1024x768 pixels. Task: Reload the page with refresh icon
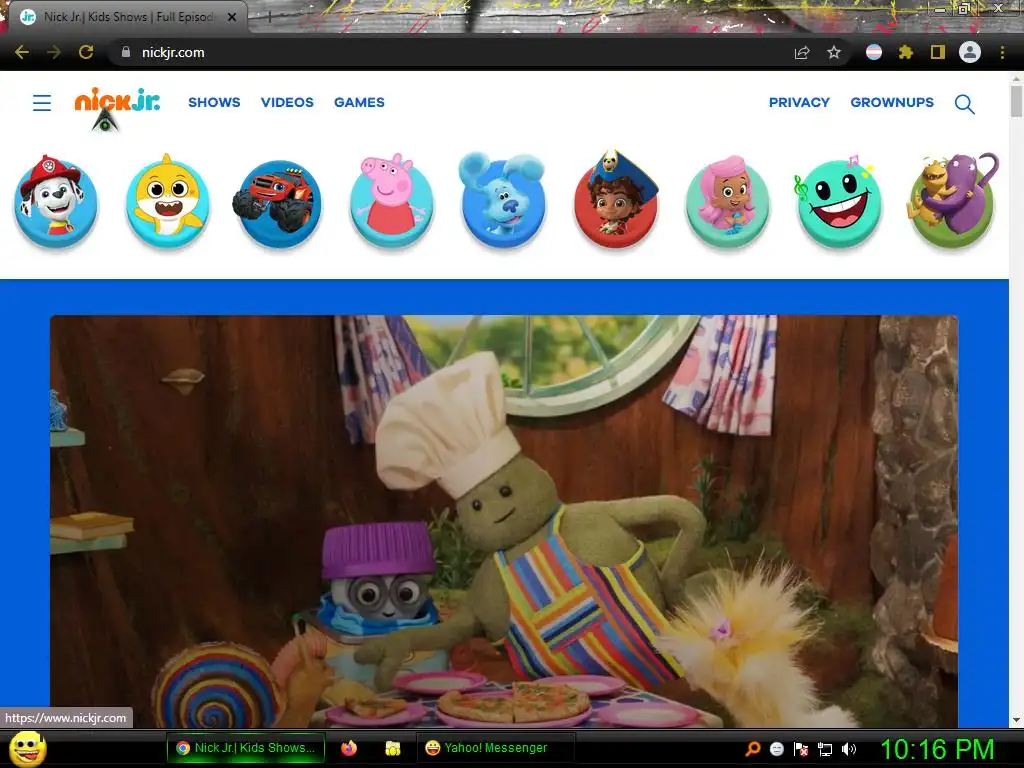coord(86,52)
